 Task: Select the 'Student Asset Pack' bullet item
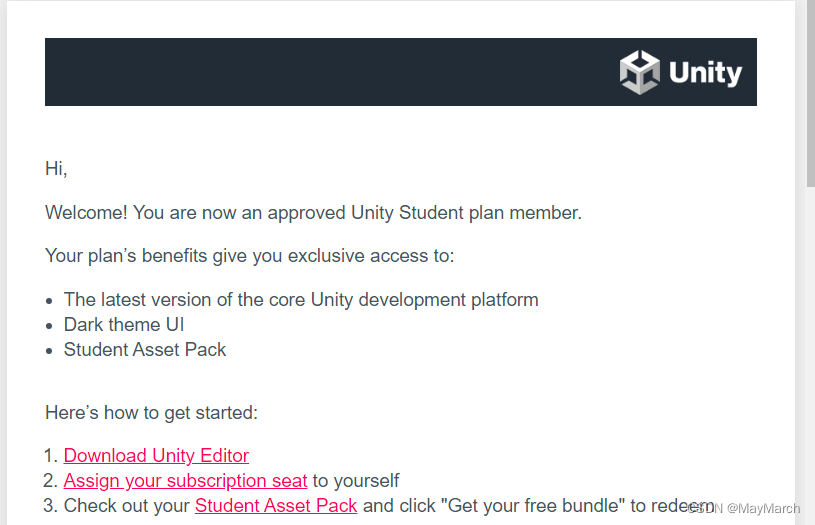point(145,349)
